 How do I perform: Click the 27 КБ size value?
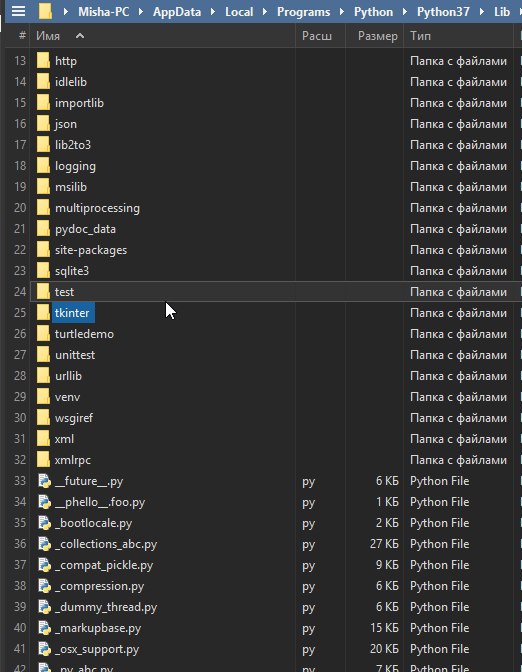(384, 544)
